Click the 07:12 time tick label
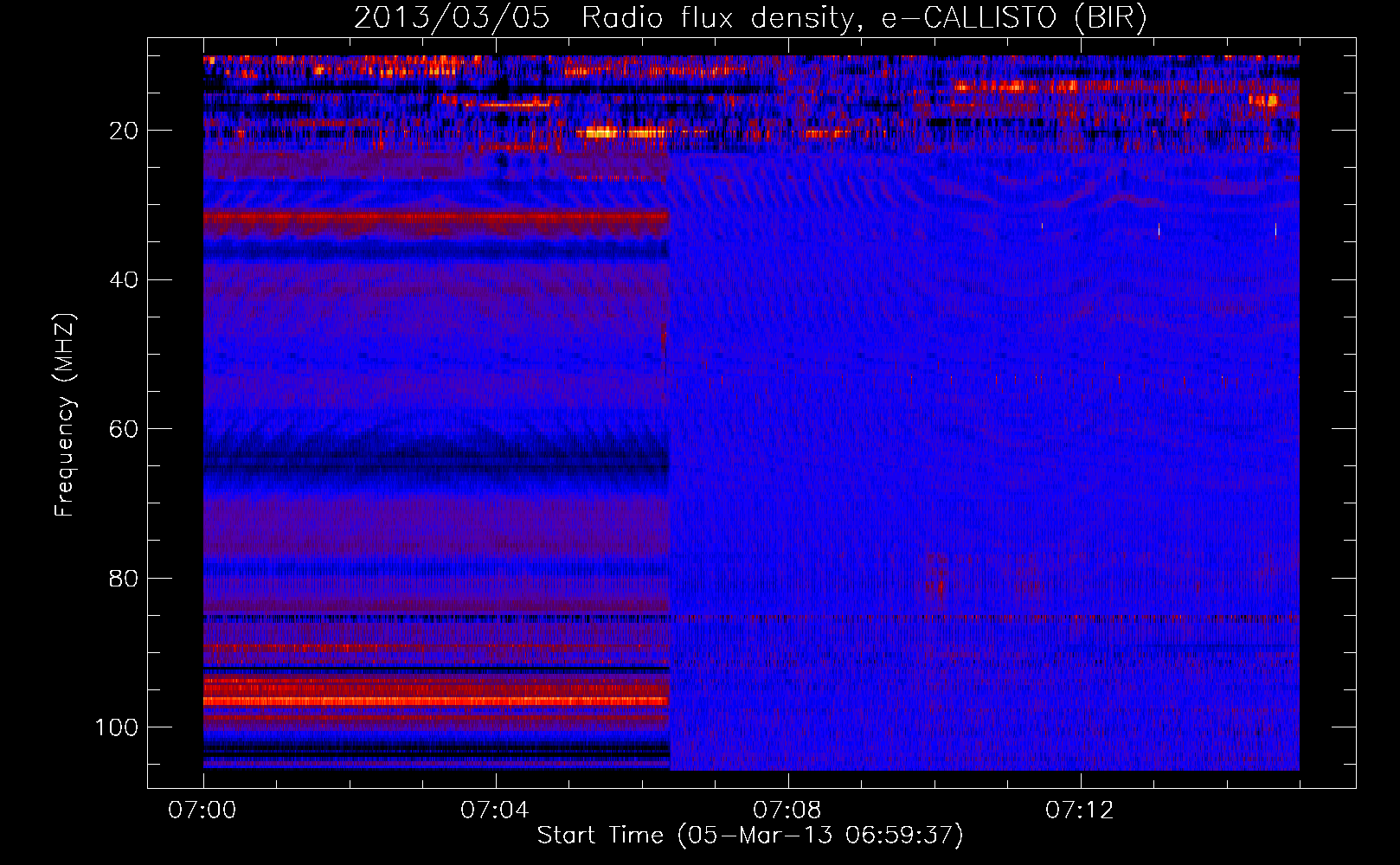Screen dimensions: 1400x865 pos(1080,811)
